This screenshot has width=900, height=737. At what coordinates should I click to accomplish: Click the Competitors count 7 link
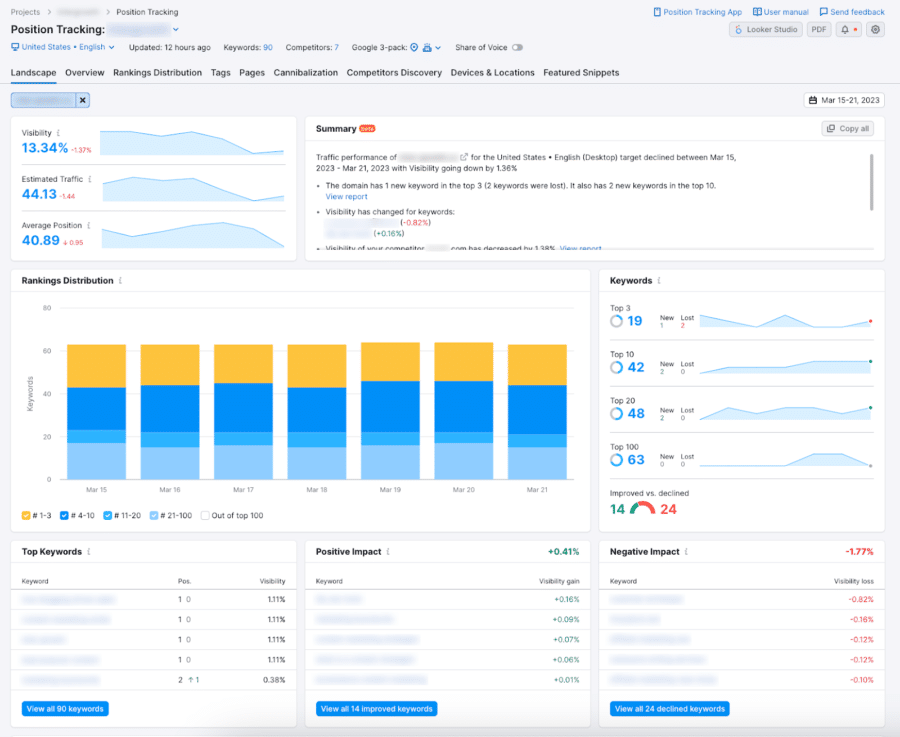(x=336, y=48)
